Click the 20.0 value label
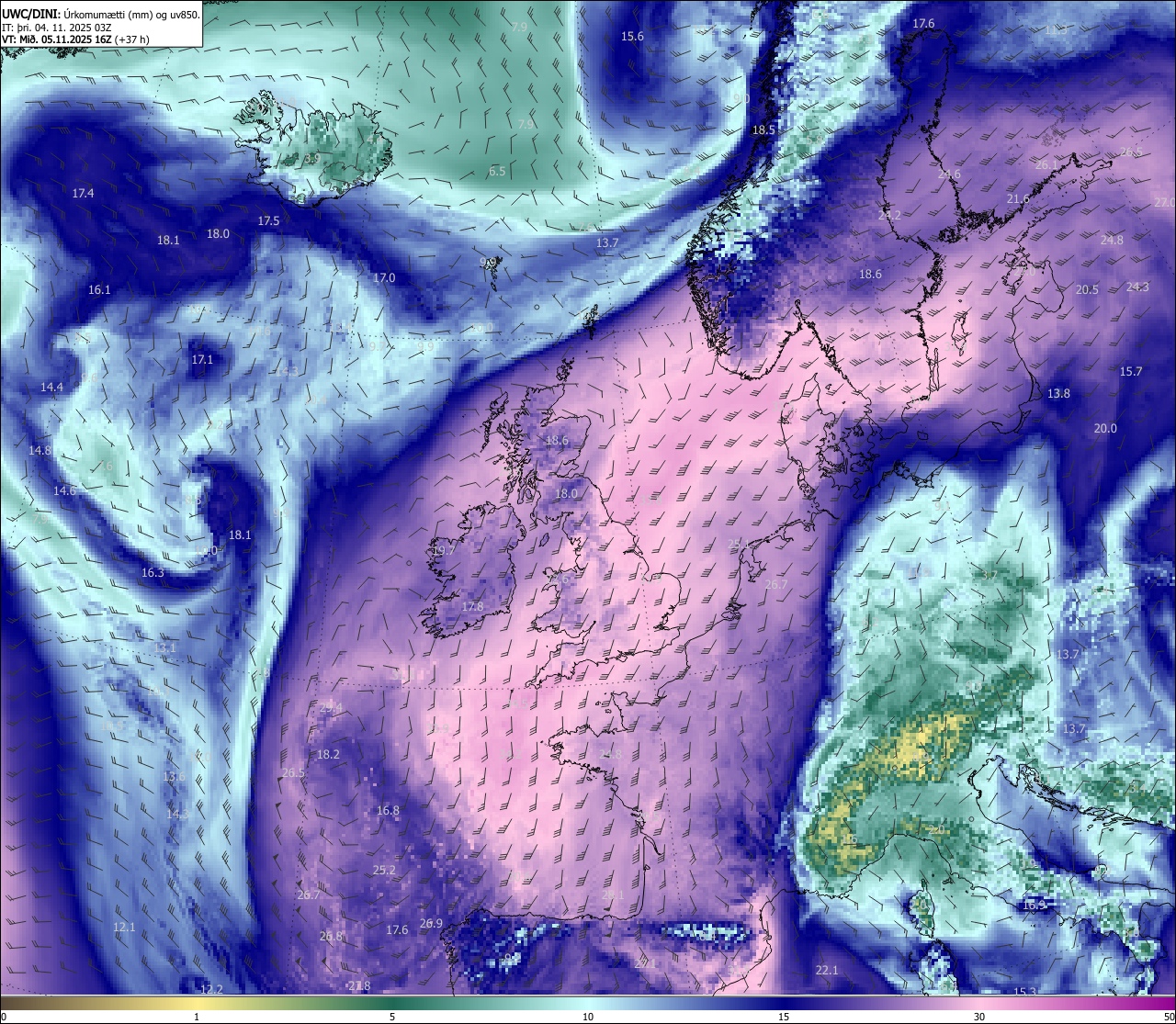The image size is (1176, 1024). click(x=1105, y=428)
